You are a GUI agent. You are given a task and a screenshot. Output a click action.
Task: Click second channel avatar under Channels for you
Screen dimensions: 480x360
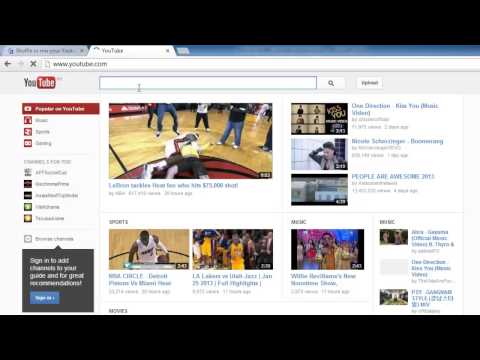tap(28, 184)
